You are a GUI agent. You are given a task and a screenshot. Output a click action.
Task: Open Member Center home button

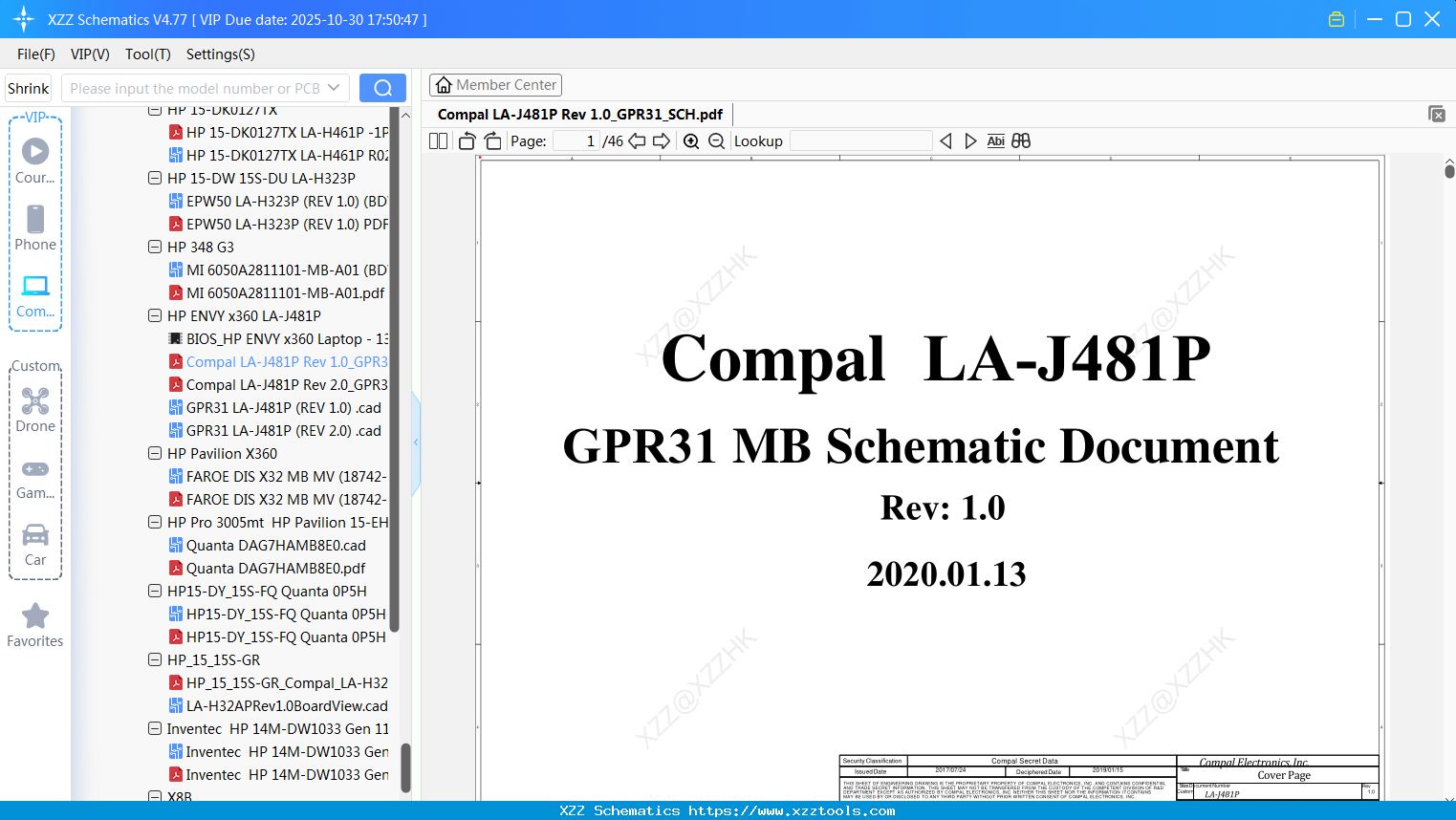(495, 85)
